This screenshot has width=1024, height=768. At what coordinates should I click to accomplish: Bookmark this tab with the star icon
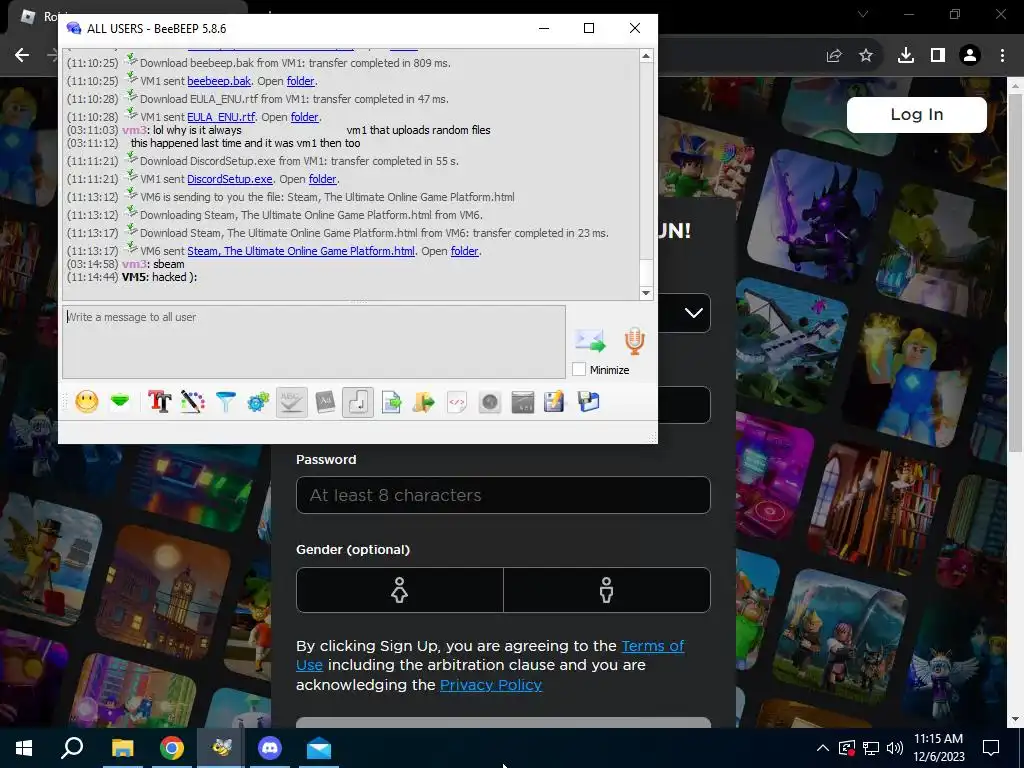(x=866, y=56)
